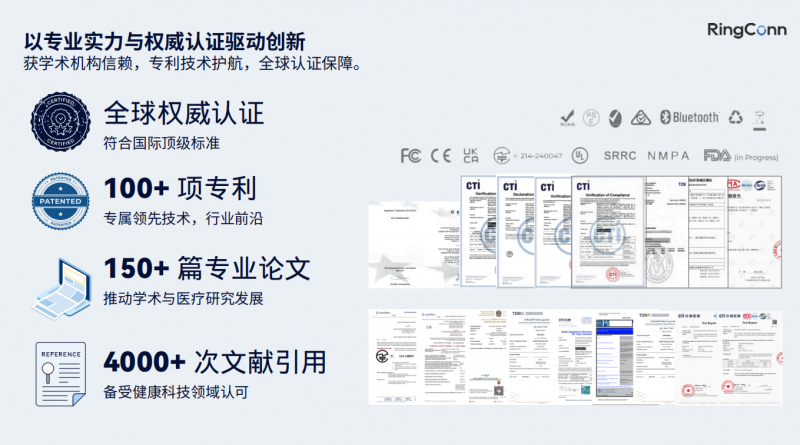Click the FDA in-progress logo
This screenshot has height=445, width=800.
[717, 155]
